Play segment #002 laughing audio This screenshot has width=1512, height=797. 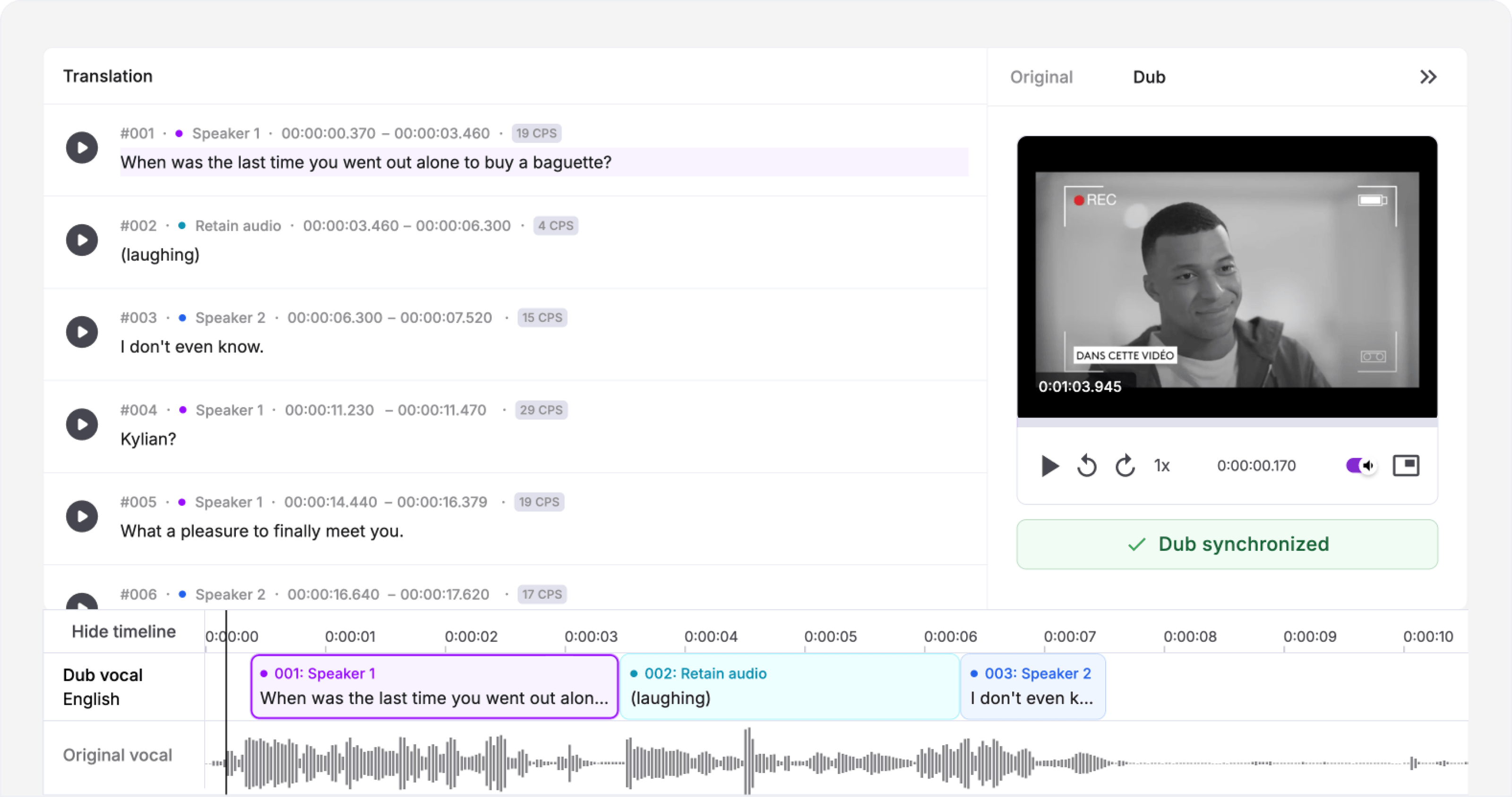click(x=82, y=240)
